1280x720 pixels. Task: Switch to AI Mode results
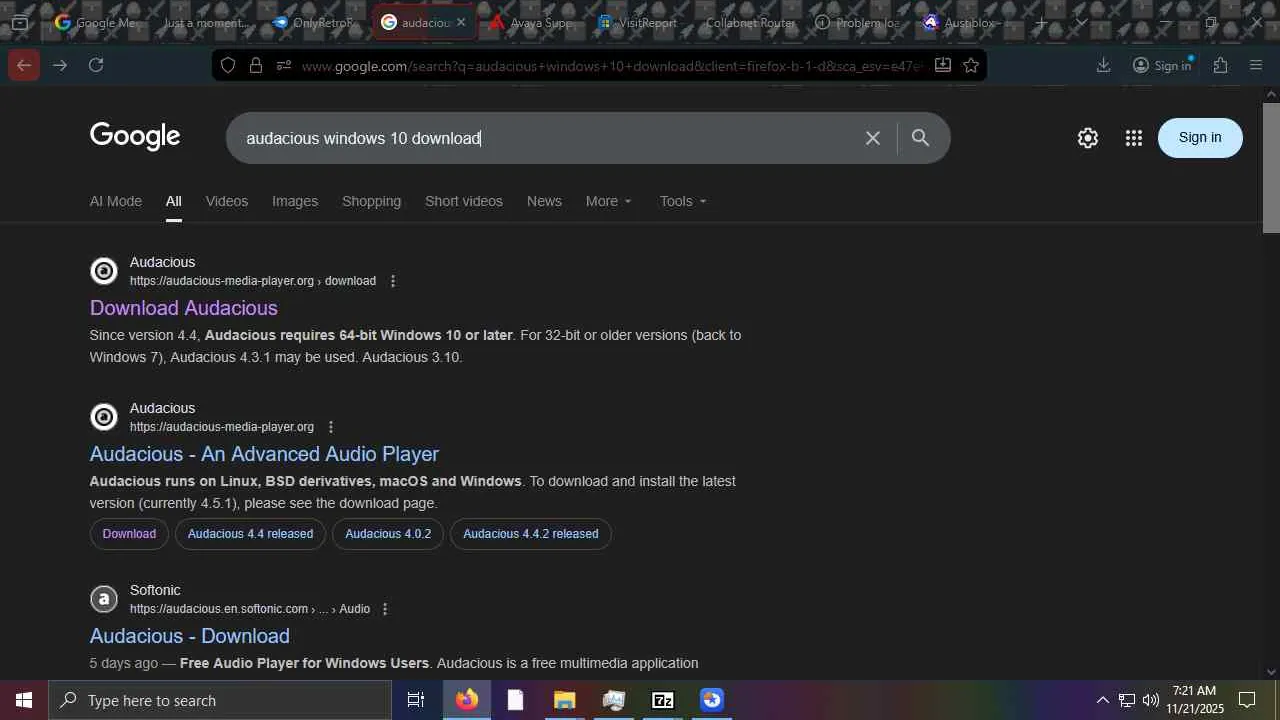pyautogui.click(x=116, y=201)
